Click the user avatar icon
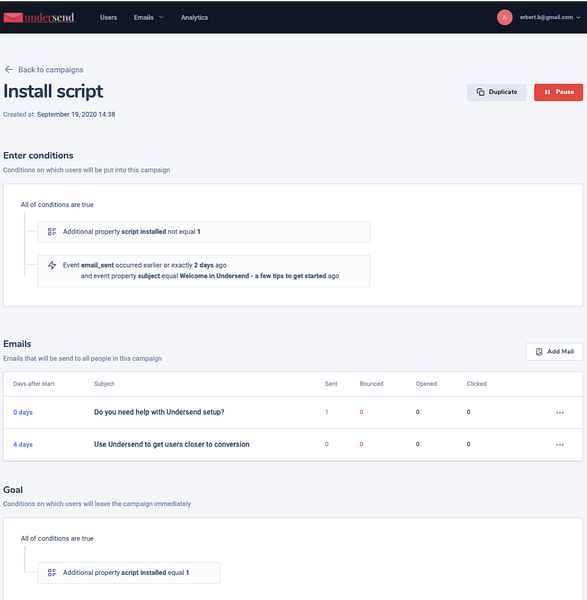587x600 pixels. (504, 17)
